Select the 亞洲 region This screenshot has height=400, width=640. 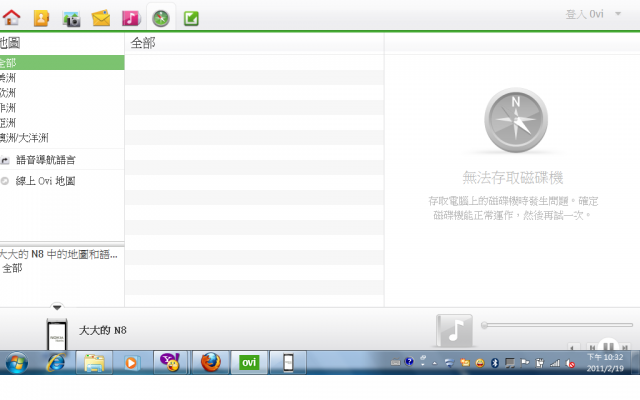coord(8,123)
